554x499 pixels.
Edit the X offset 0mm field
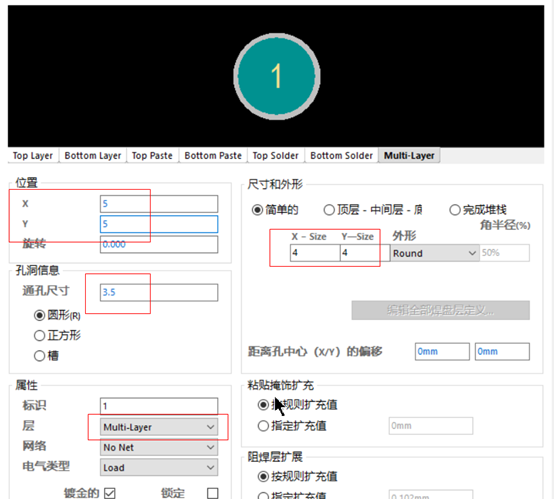click(442, 352)
